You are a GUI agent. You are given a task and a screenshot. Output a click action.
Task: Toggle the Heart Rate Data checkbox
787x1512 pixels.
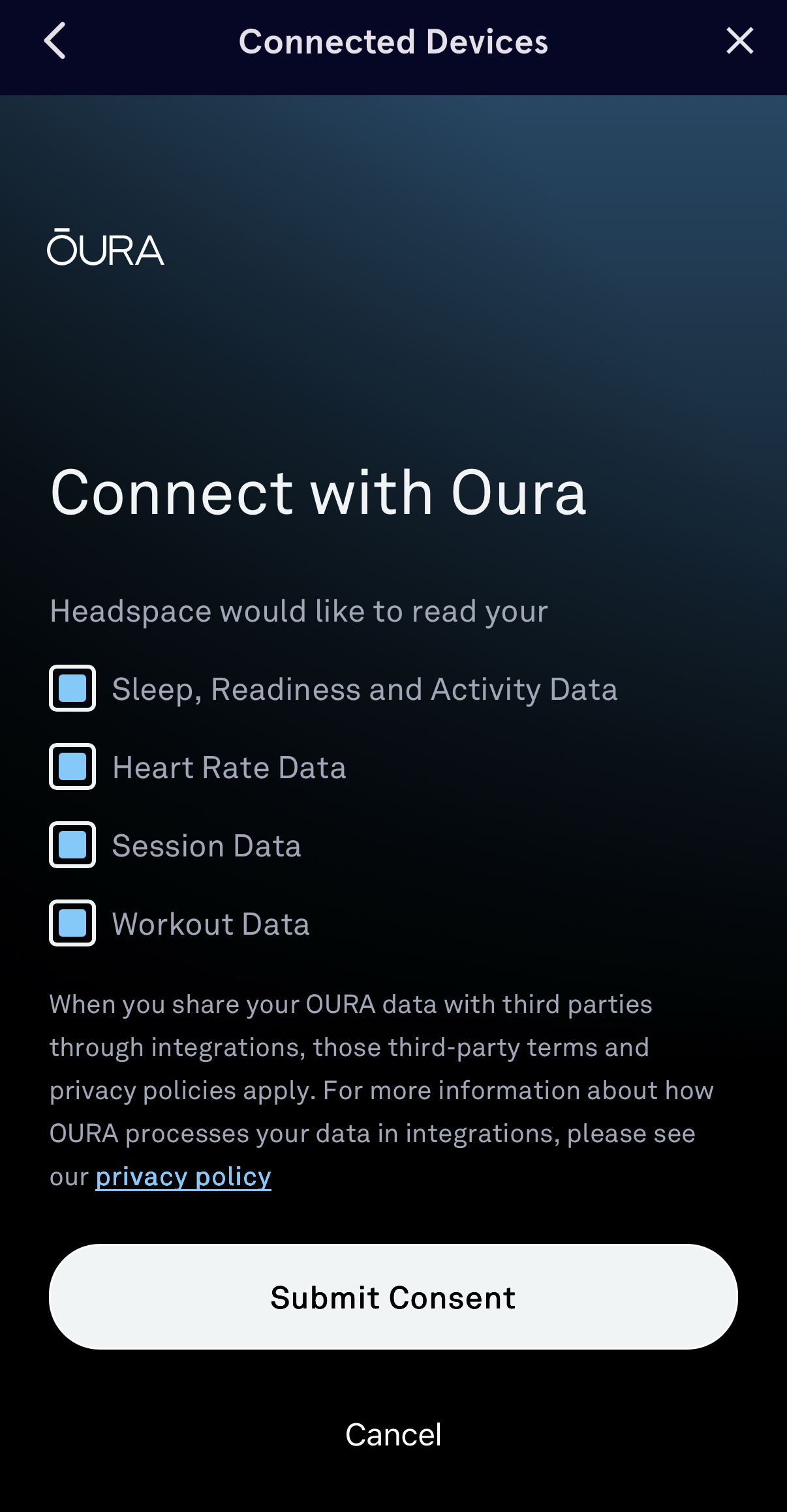[x=72, y=766]
